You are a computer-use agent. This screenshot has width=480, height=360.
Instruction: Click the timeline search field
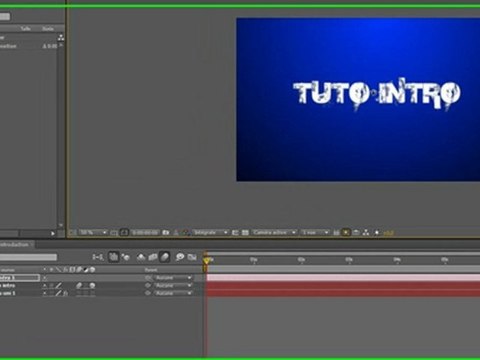click(28, 257)
